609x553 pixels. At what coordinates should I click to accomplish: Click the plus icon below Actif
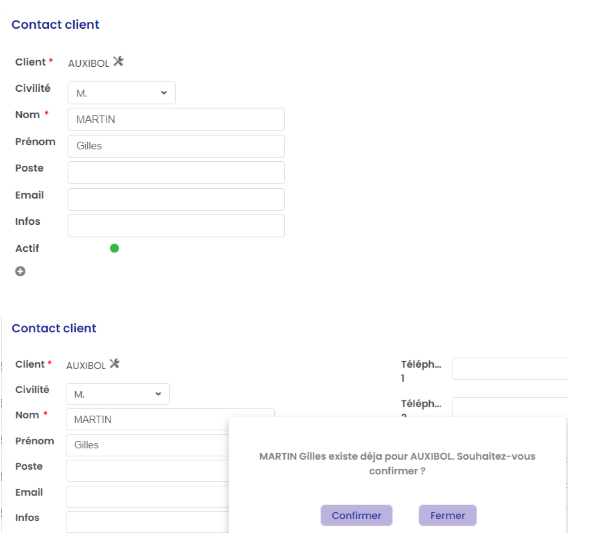click(20, 271)
